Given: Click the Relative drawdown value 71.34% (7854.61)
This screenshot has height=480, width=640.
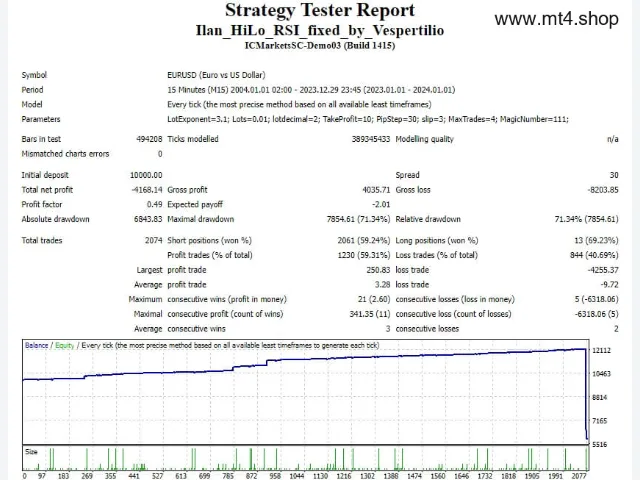Looking at the screenshot, I should (x=587, y=219).
